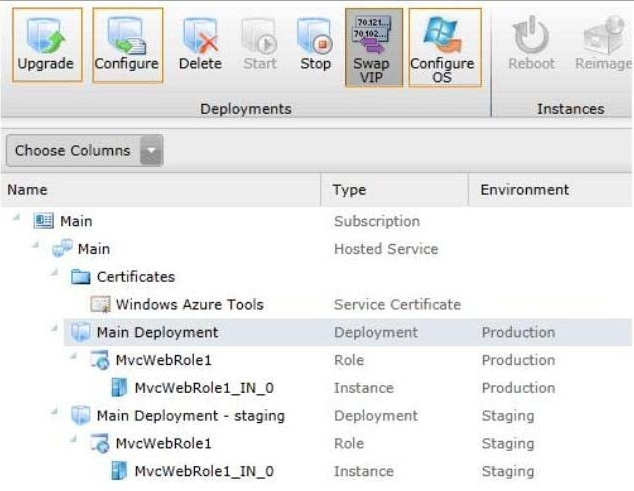Collapse the staging MvcWebRole1 role node
Screen dimensions: 634x491
tap(73, 439)
